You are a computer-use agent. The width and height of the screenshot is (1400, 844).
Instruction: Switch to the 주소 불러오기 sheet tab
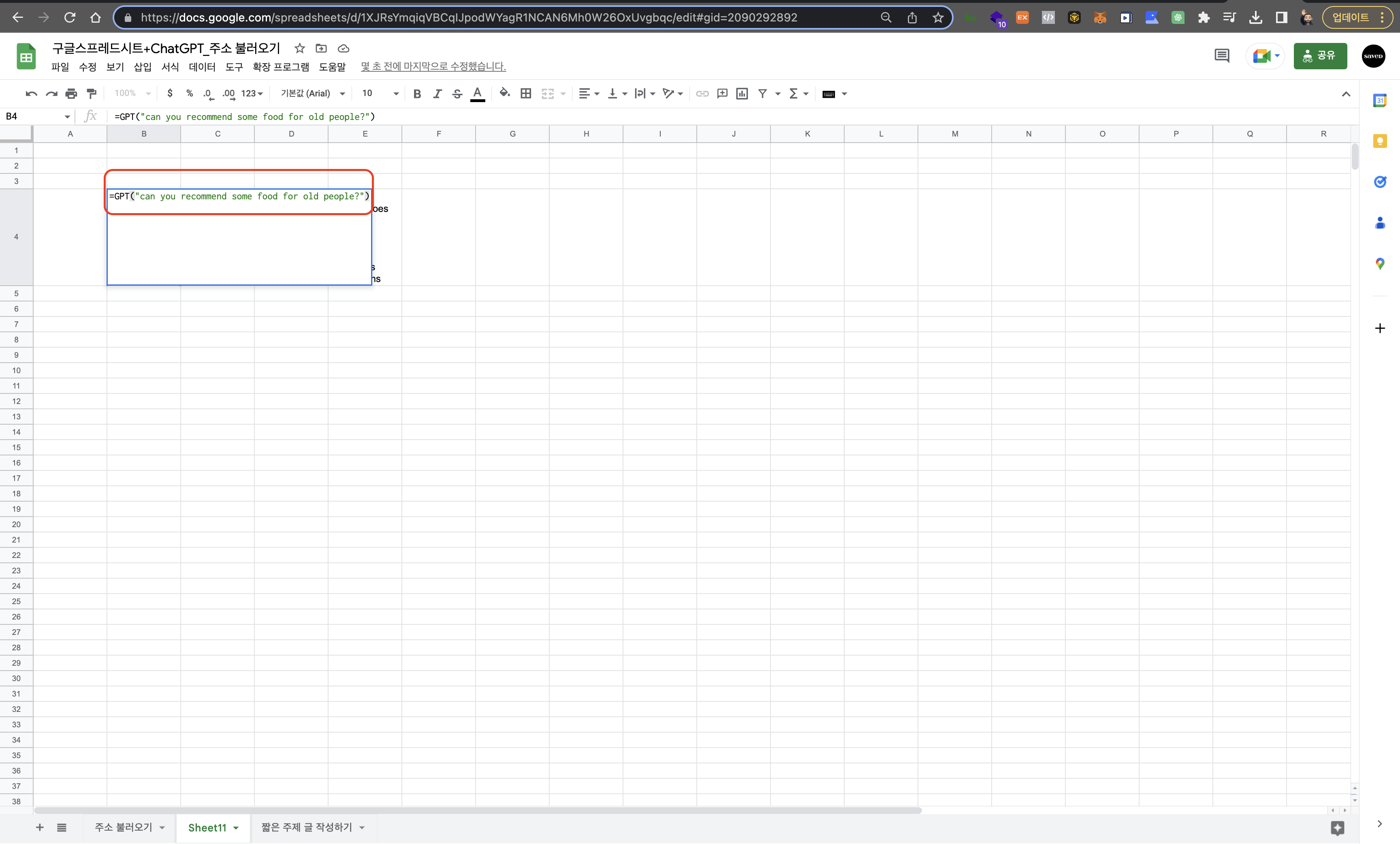123,827
